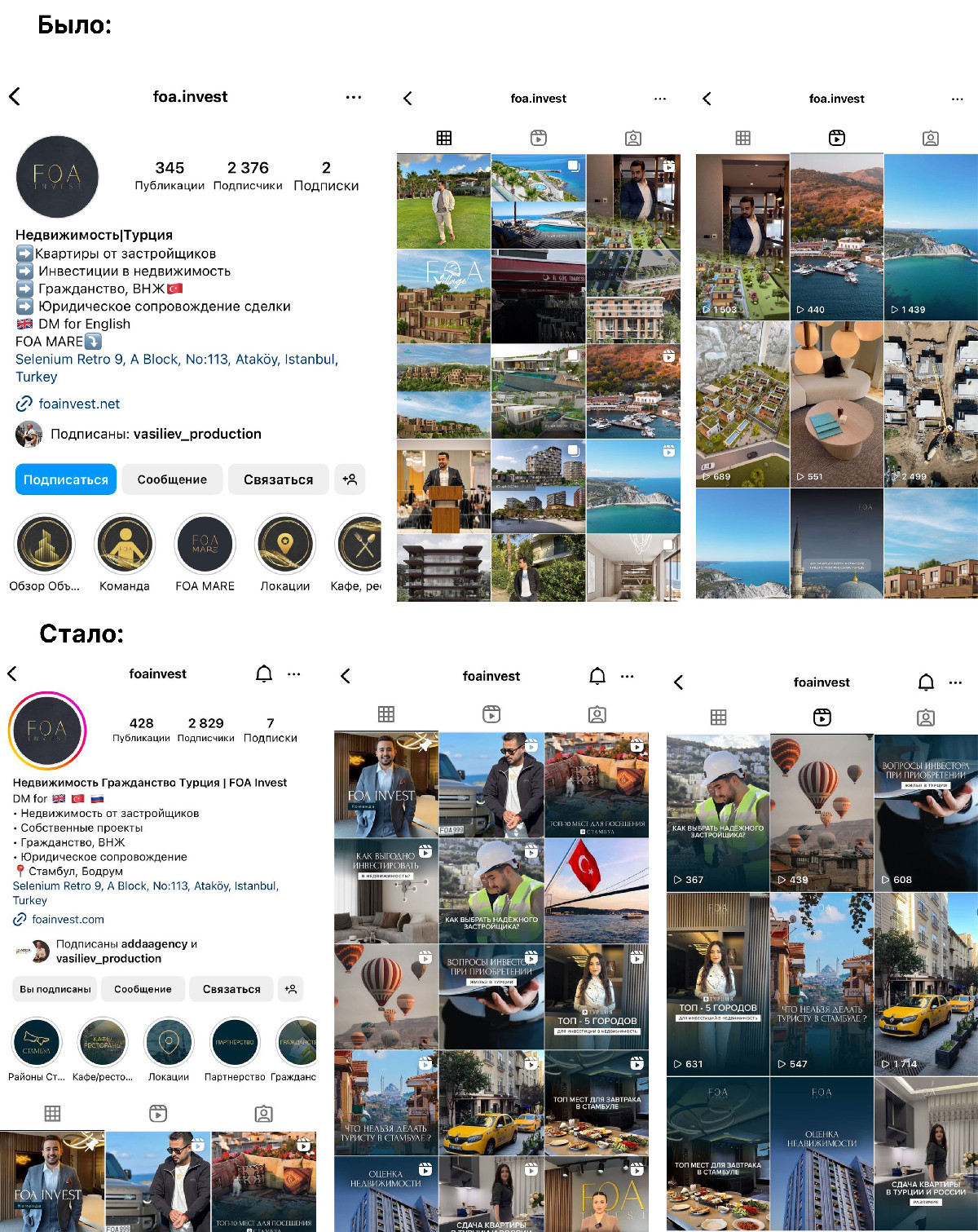Viewport: 978px width, 1232px height.
Task: Tap the 2 829 Подписчики followers count
Action: pyautogui.click(x=205, y=729)
